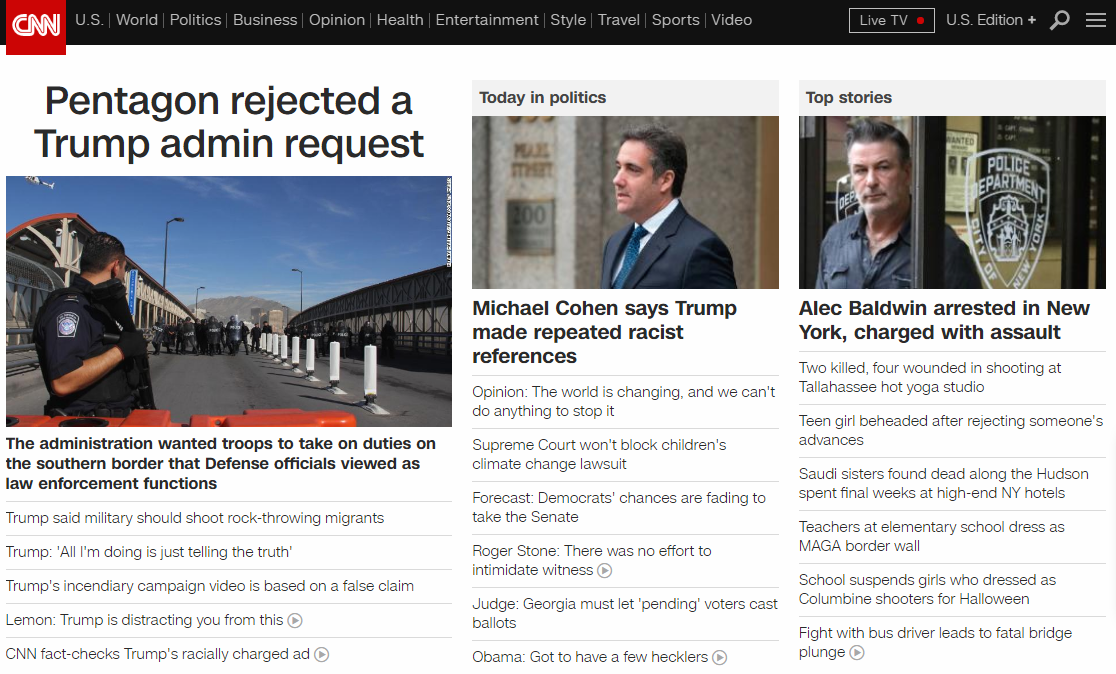The width and height of the screenshot is (1116, 674).
Task: Read the administration wanted troops summary link
Action: pos(221,463)
